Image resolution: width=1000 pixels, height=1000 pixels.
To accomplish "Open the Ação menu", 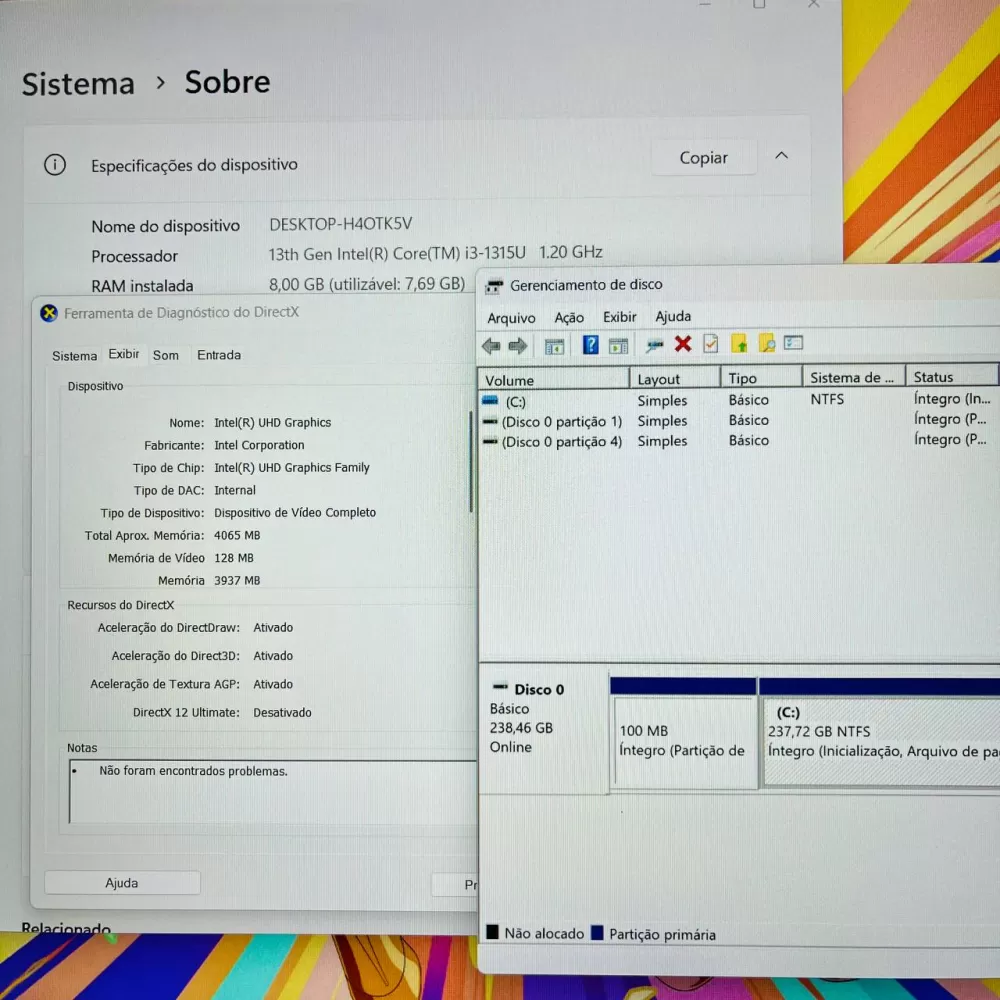I will [569, 317].
